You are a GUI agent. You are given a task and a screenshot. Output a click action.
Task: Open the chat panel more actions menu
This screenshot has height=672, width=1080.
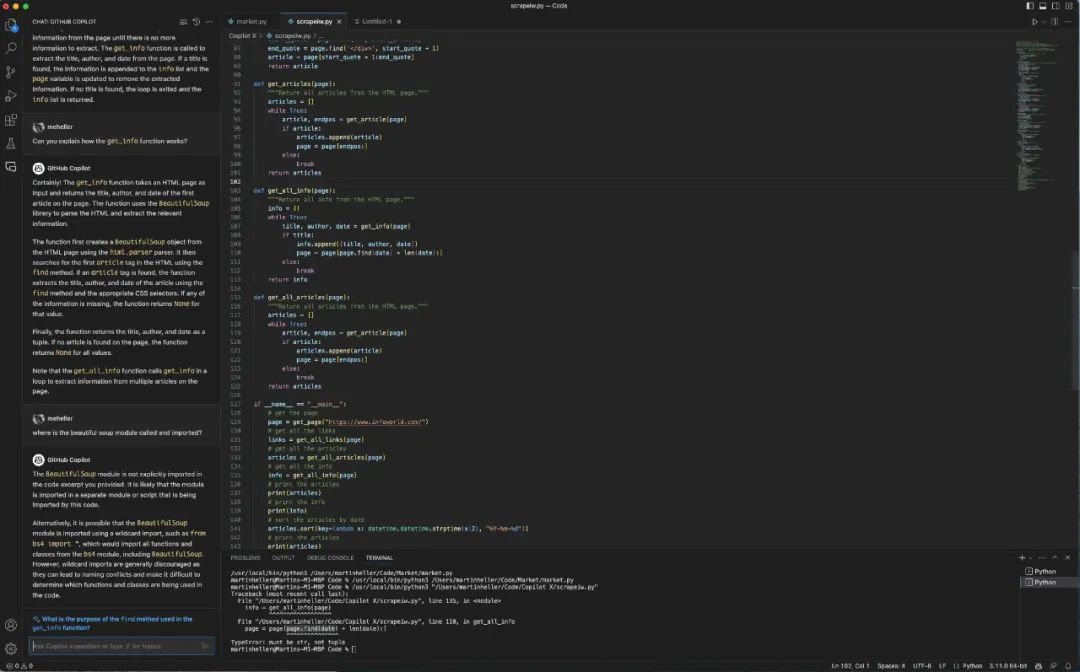[209, 21]
